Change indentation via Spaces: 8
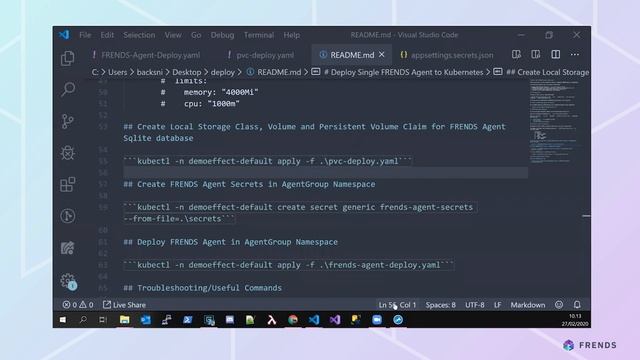Viewport: 640px width, 360px height. coord(440,305)
